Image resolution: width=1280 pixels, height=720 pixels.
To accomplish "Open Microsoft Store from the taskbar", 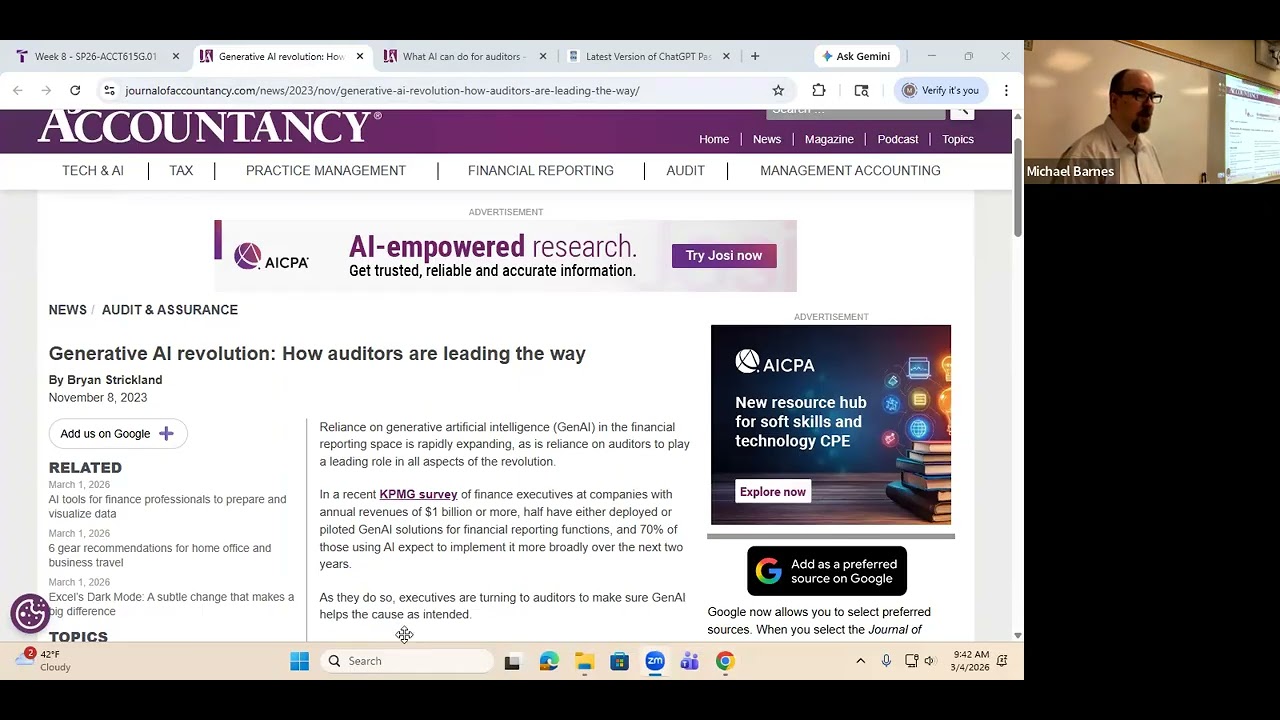I will [619, 661].
